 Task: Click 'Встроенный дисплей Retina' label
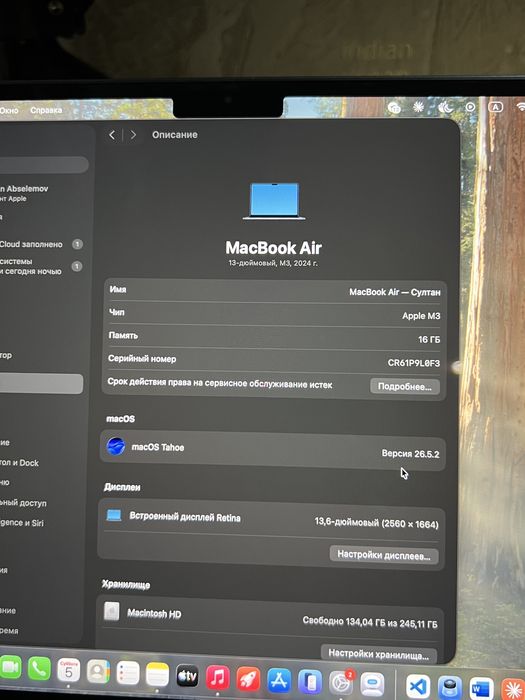click(x=185, y=517)
